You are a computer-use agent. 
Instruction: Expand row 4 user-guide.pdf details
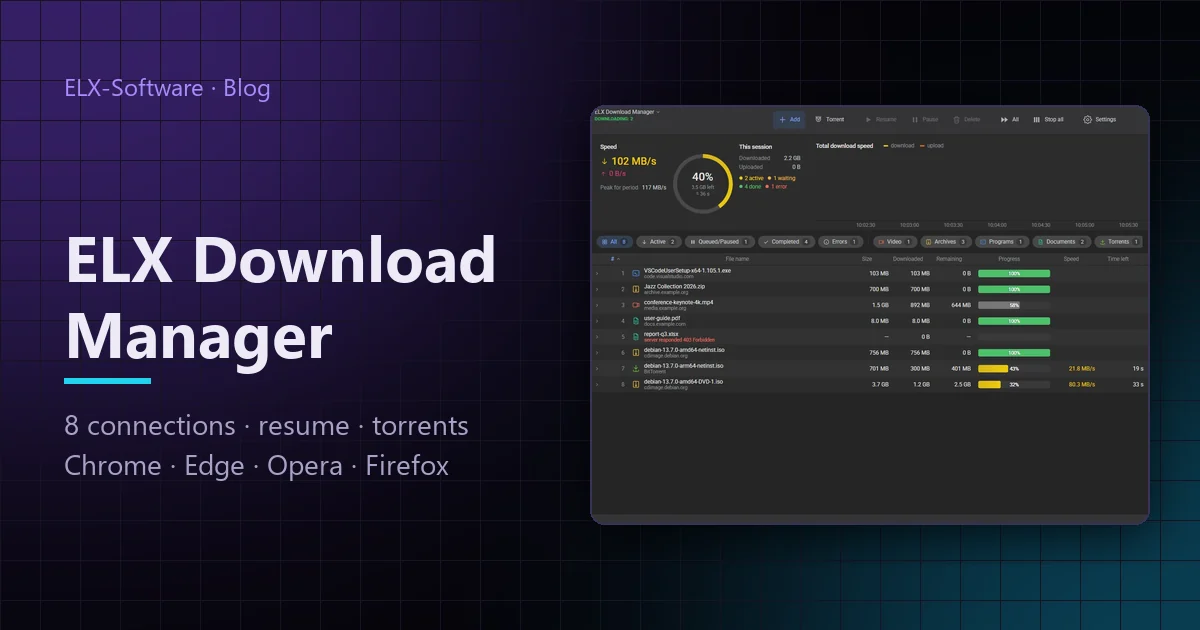[598, 320]
